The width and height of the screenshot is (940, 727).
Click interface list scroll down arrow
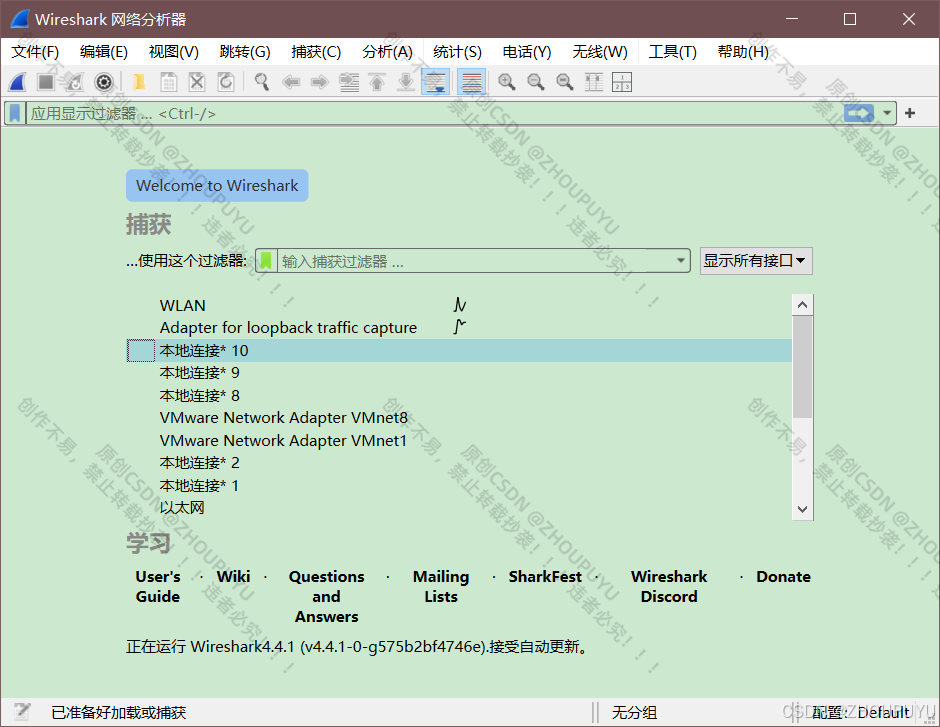click(x=802, y=509)
